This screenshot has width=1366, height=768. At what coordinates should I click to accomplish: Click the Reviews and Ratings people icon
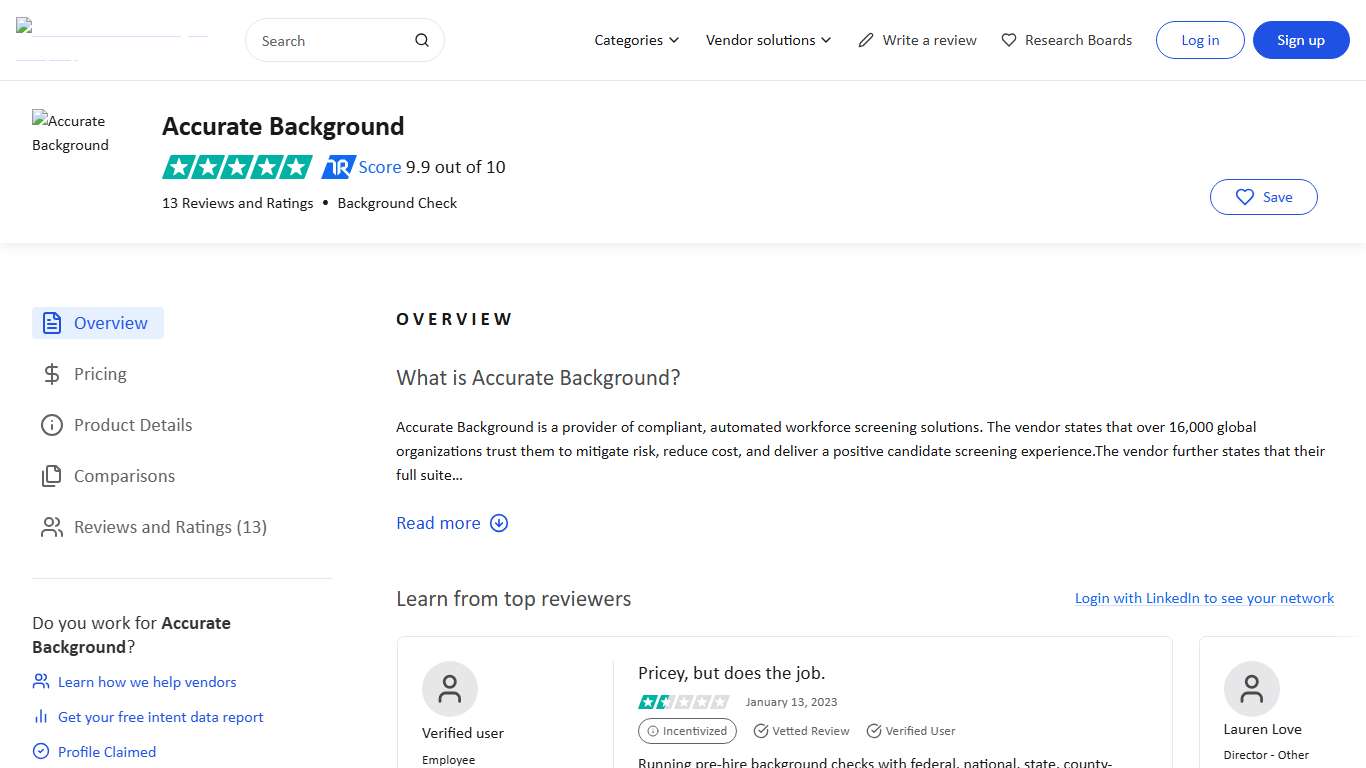(x=51, y=527)
